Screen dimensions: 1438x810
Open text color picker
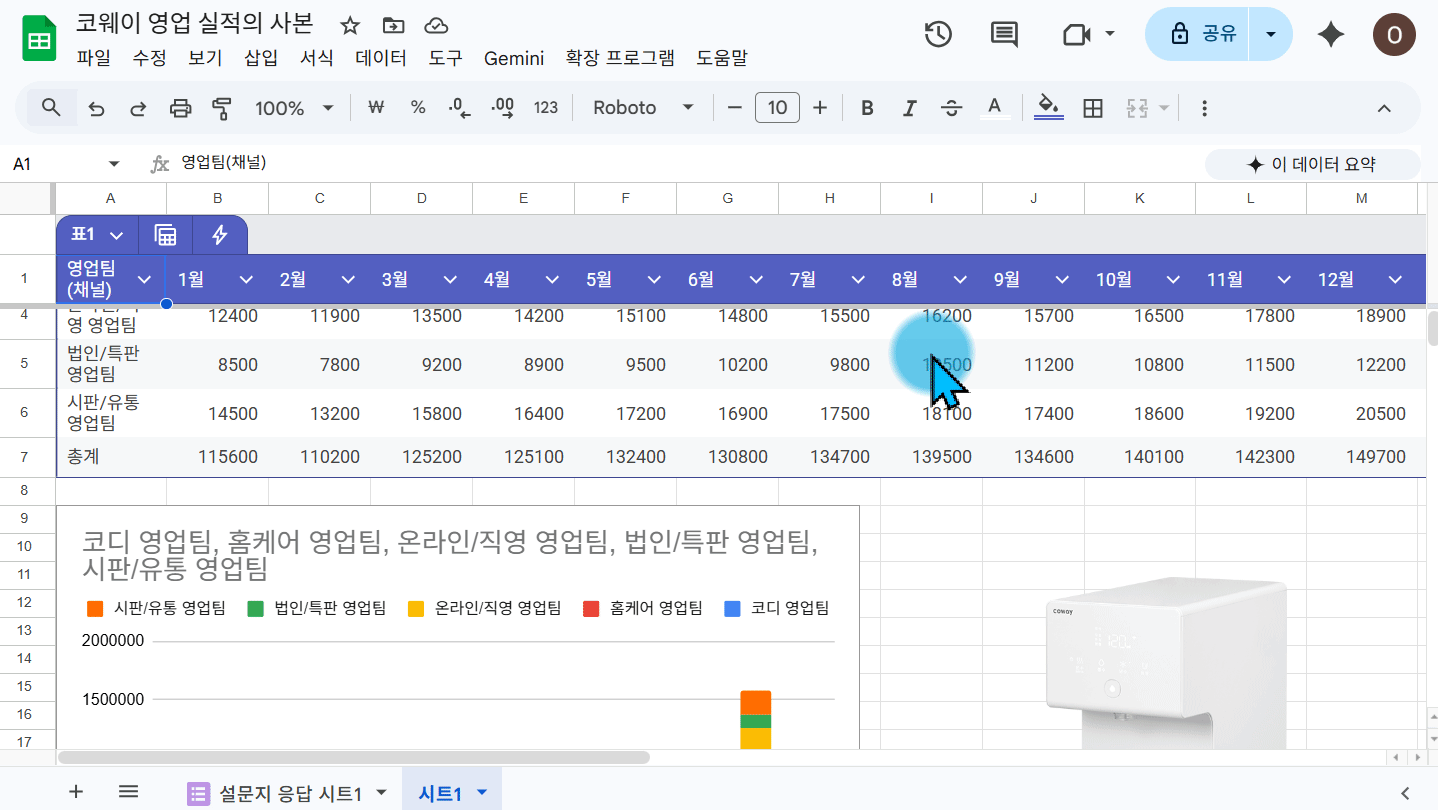pos(994,108)
